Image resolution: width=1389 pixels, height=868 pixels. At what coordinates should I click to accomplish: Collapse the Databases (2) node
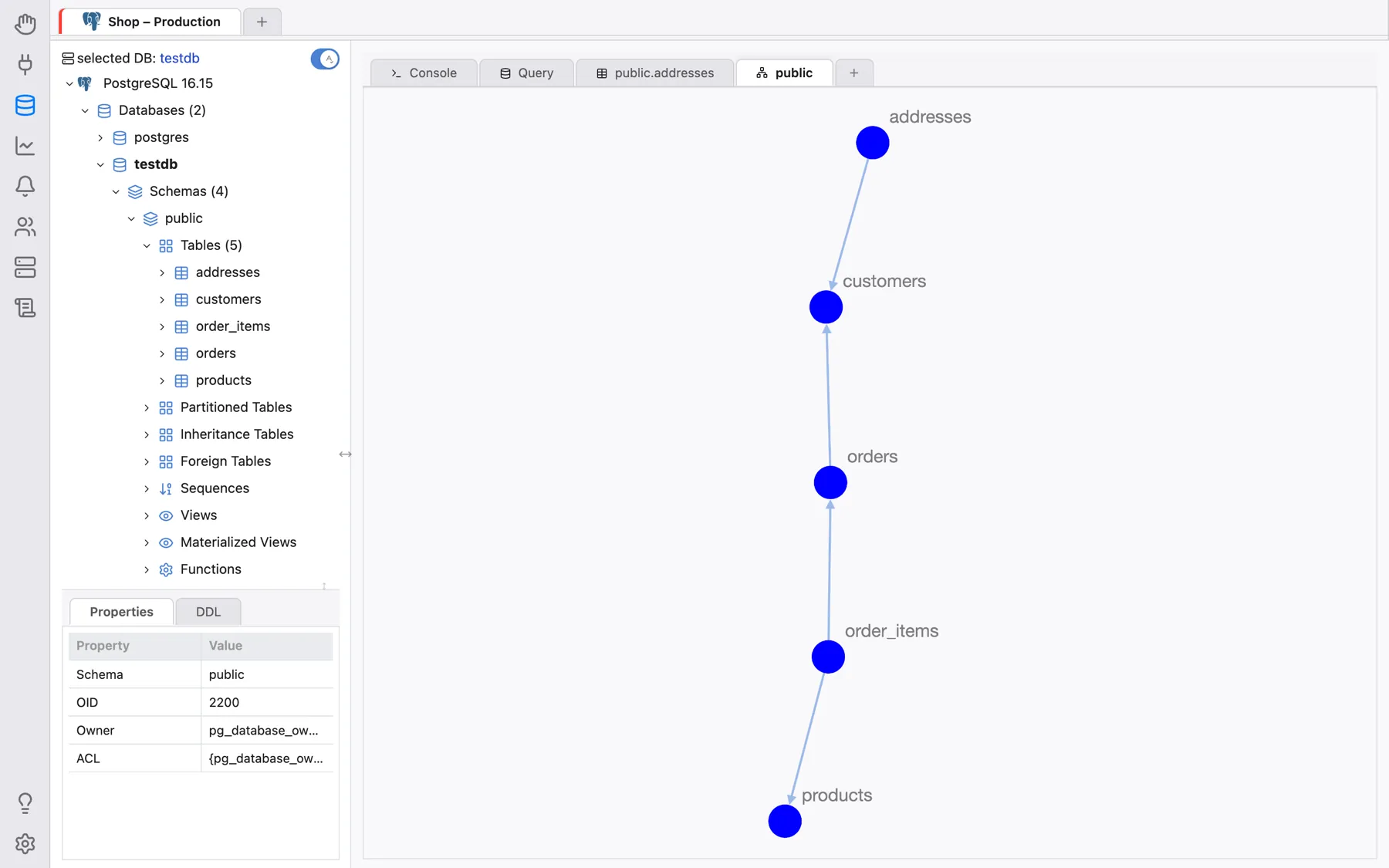coord(85,110)
